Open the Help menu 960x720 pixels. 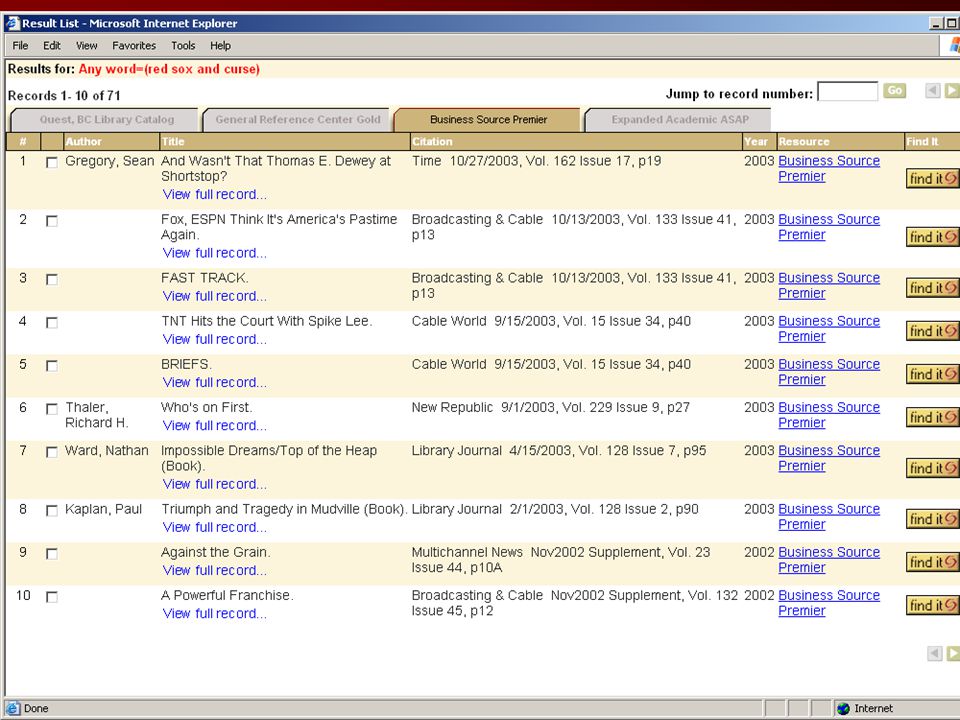tap(220, 45)
